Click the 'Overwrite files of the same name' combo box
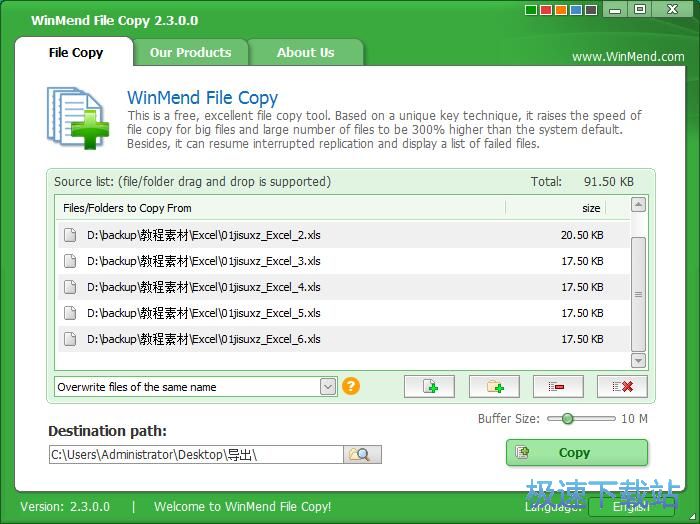 point(196,387)
